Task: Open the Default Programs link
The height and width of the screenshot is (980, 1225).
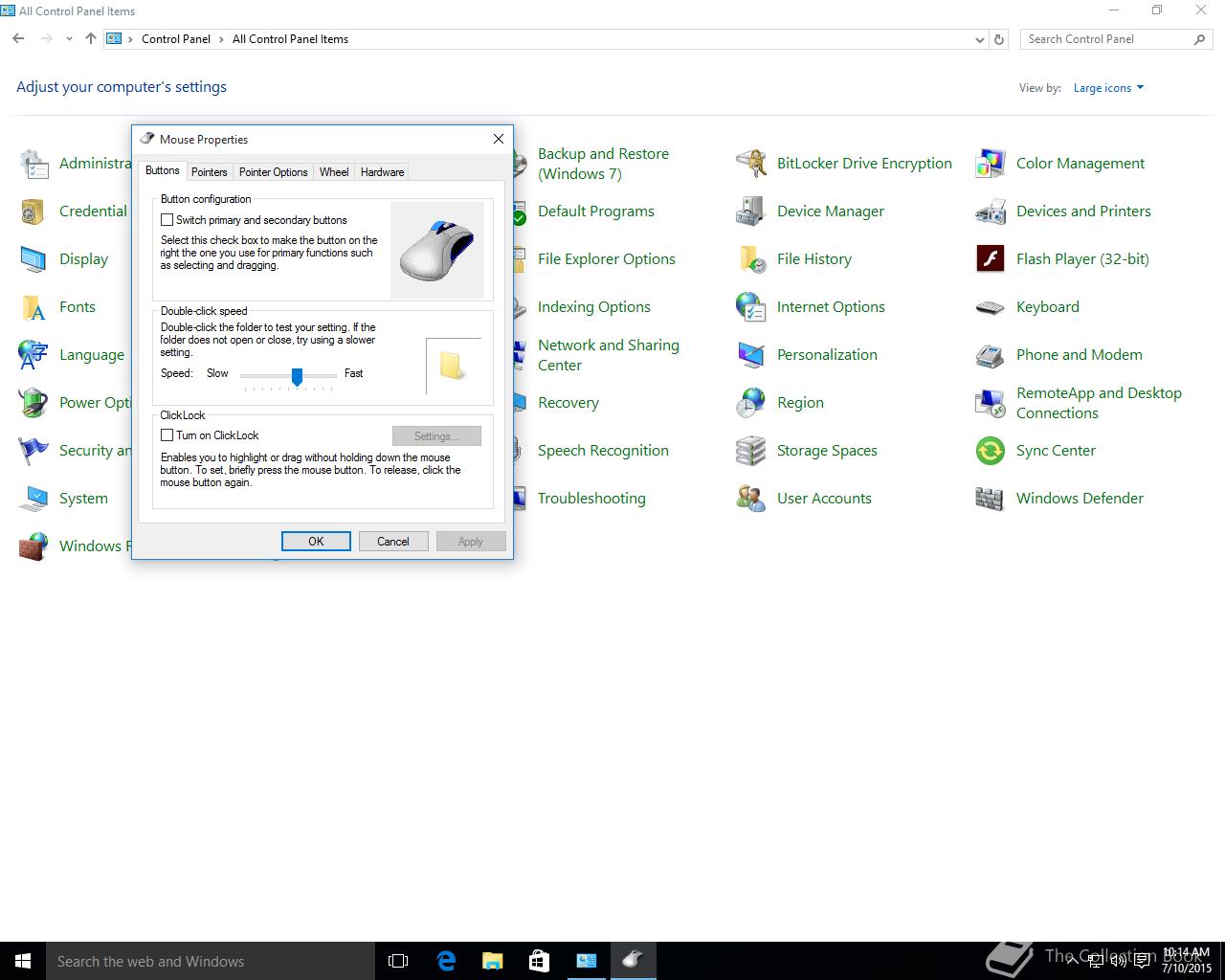Action: click(596, 212)
